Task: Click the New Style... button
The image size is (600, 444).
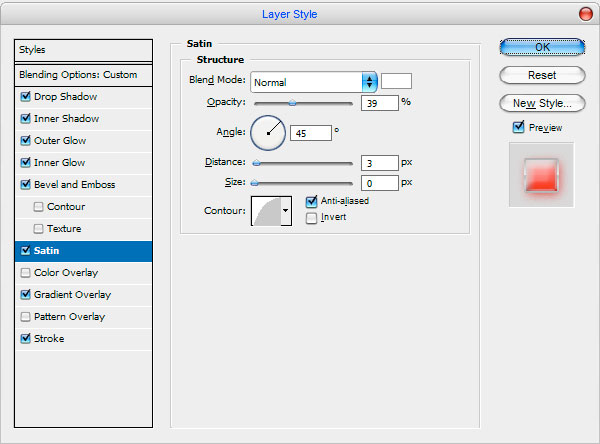Action: tap(542, 103)
